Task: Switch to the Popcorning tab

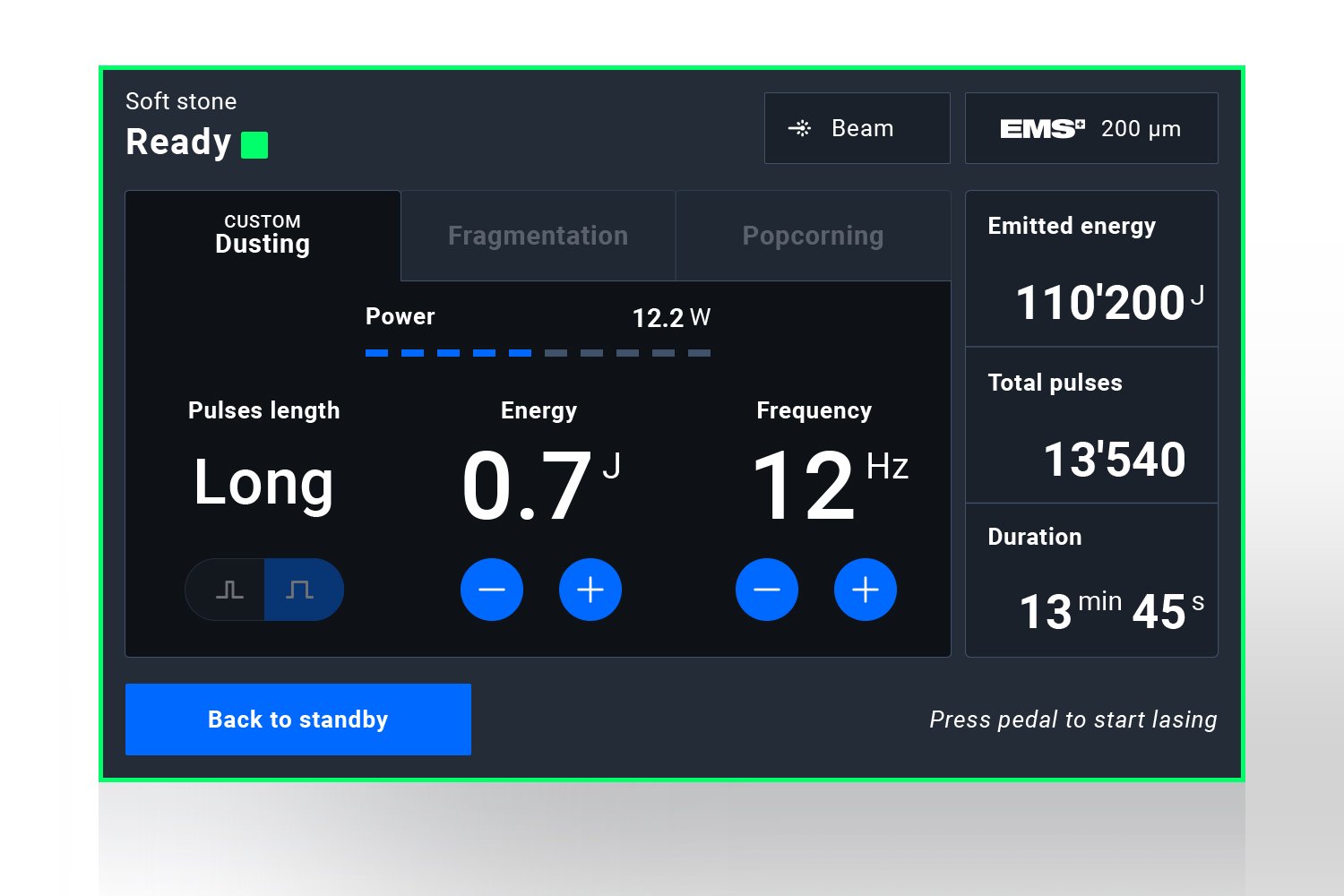Action: click(x=814, y=236)
